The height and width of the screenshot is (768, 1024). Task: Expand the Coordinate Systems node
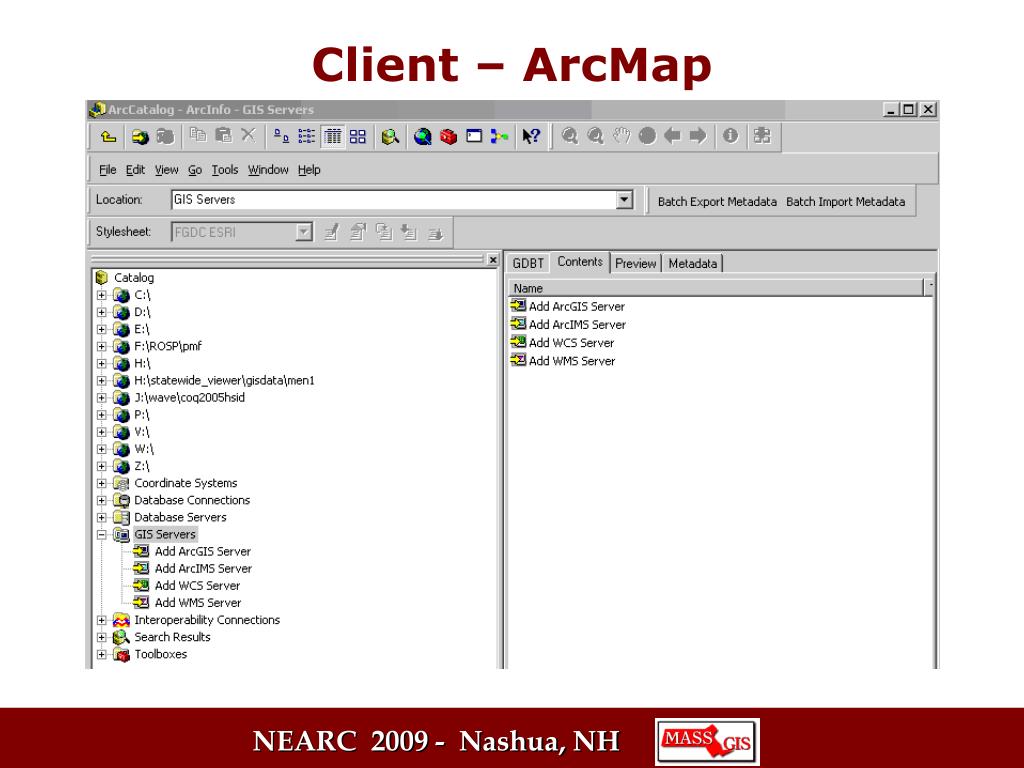coord(102,483)
